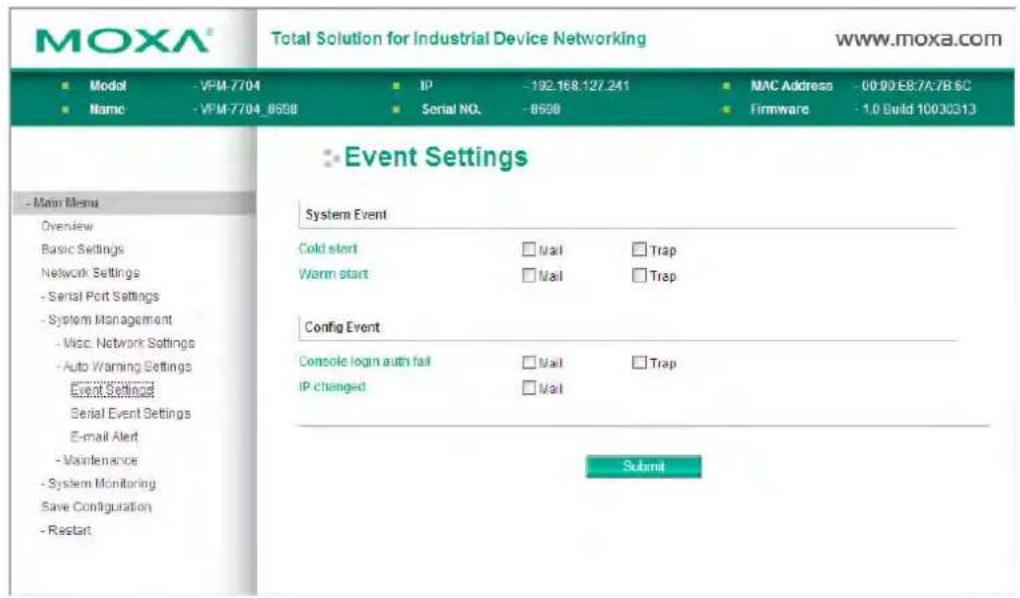Viewport: 1020px width, 598px height.
Task: Open the Overview page
Action: (x=67, y=226)
